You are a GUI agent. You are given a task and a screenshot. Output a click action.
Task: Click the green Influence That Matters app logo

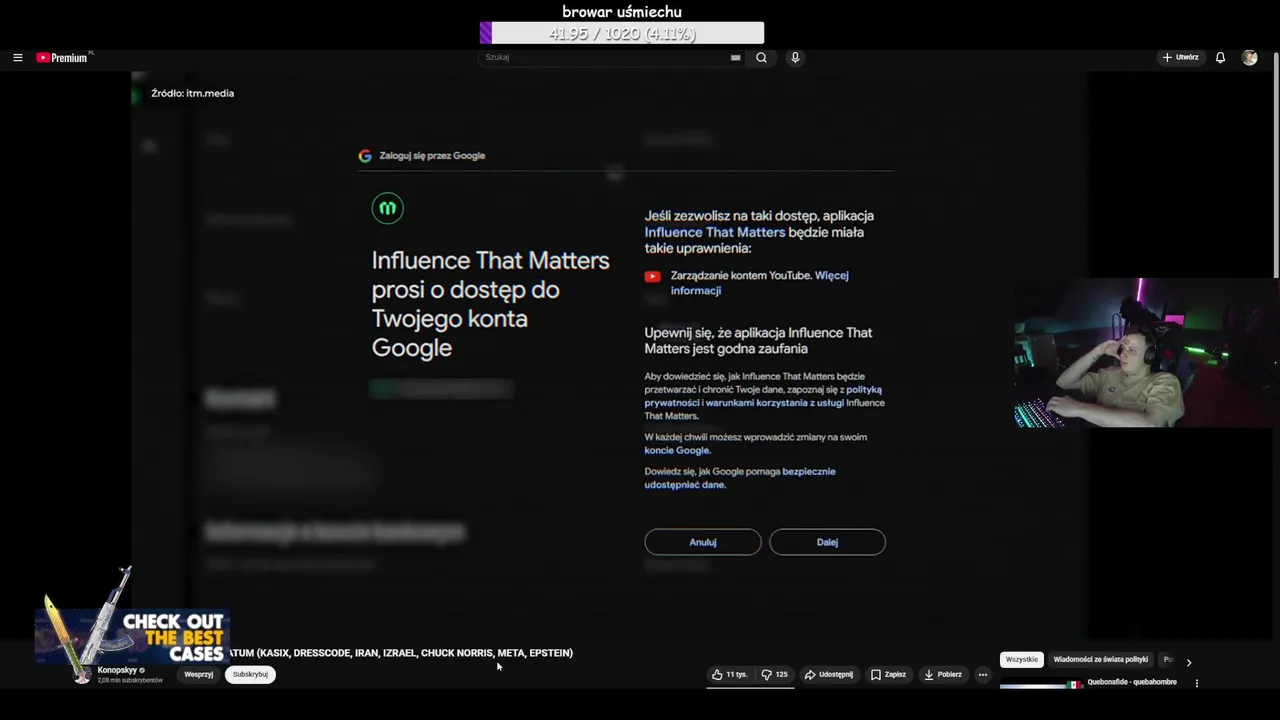[x=387, y=208]
